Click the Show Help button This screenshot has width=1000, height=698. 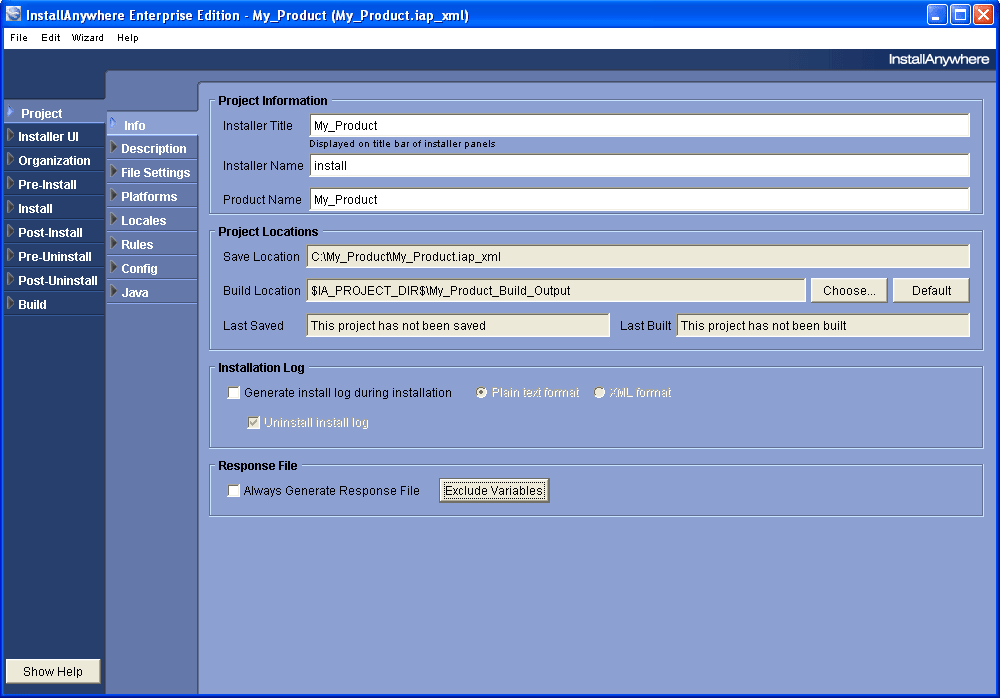(x=52, y=671)
